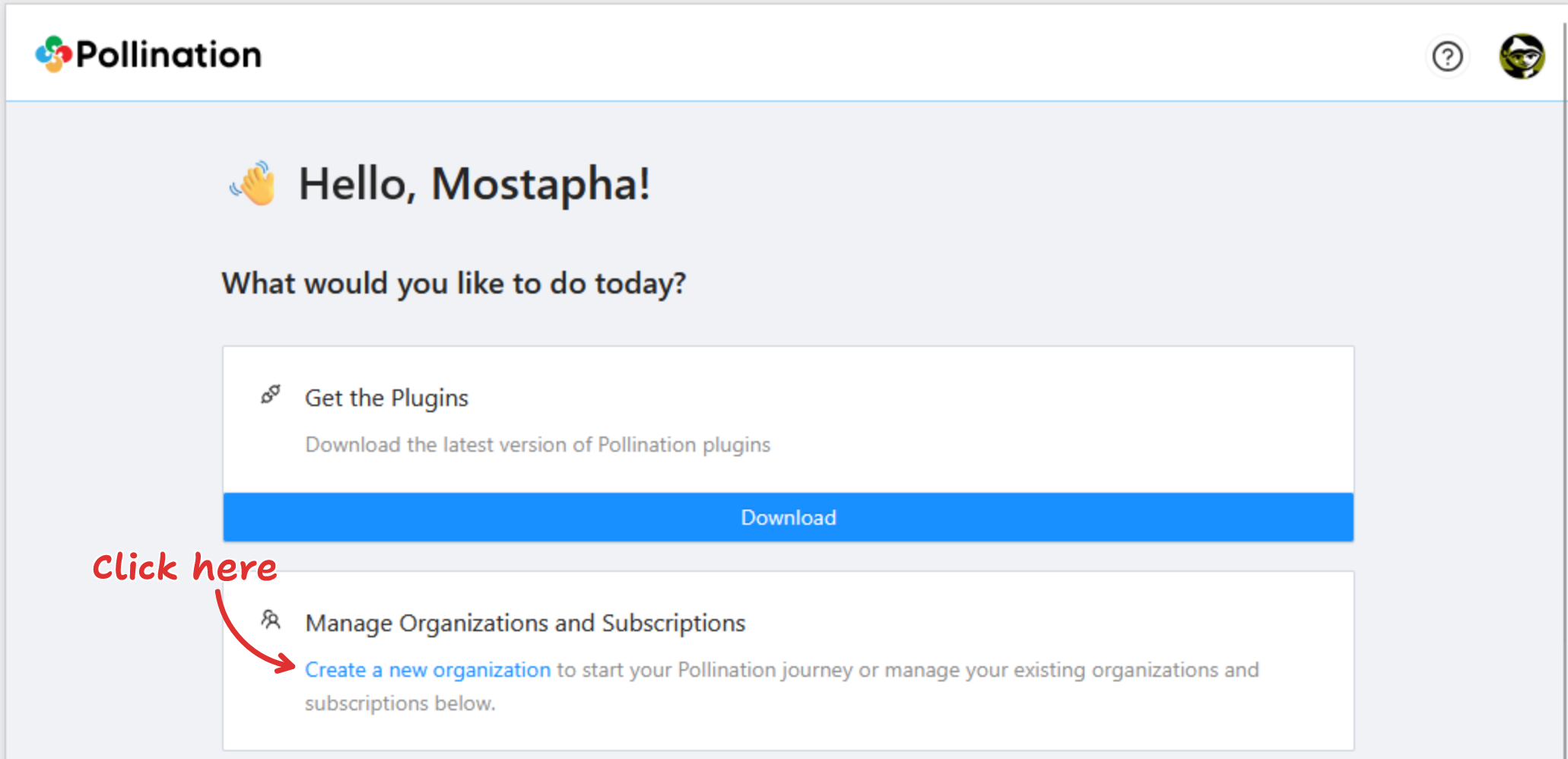Click the "subscriptions below." text line
The width and height of the screenshot is (1568, 759).
[x=400, y=703]
